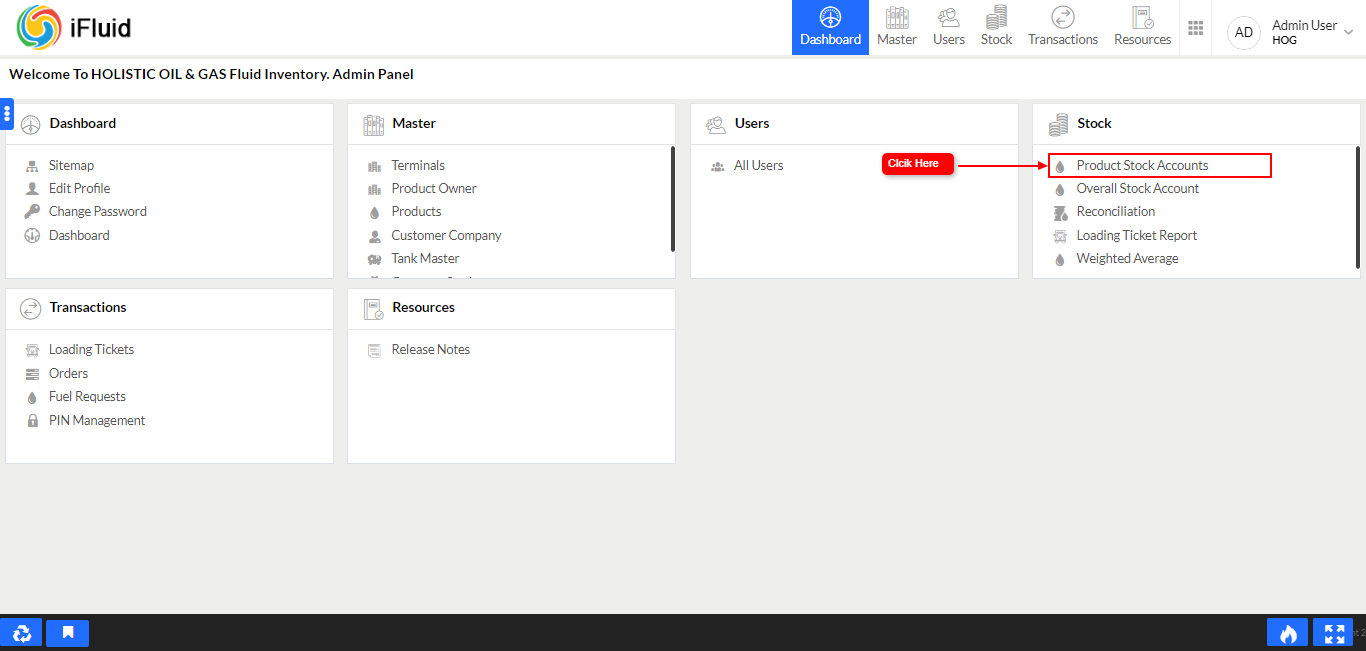Open the Stock menu in top navigation
The image size is (1366, 651).
[x=996, y=27]
